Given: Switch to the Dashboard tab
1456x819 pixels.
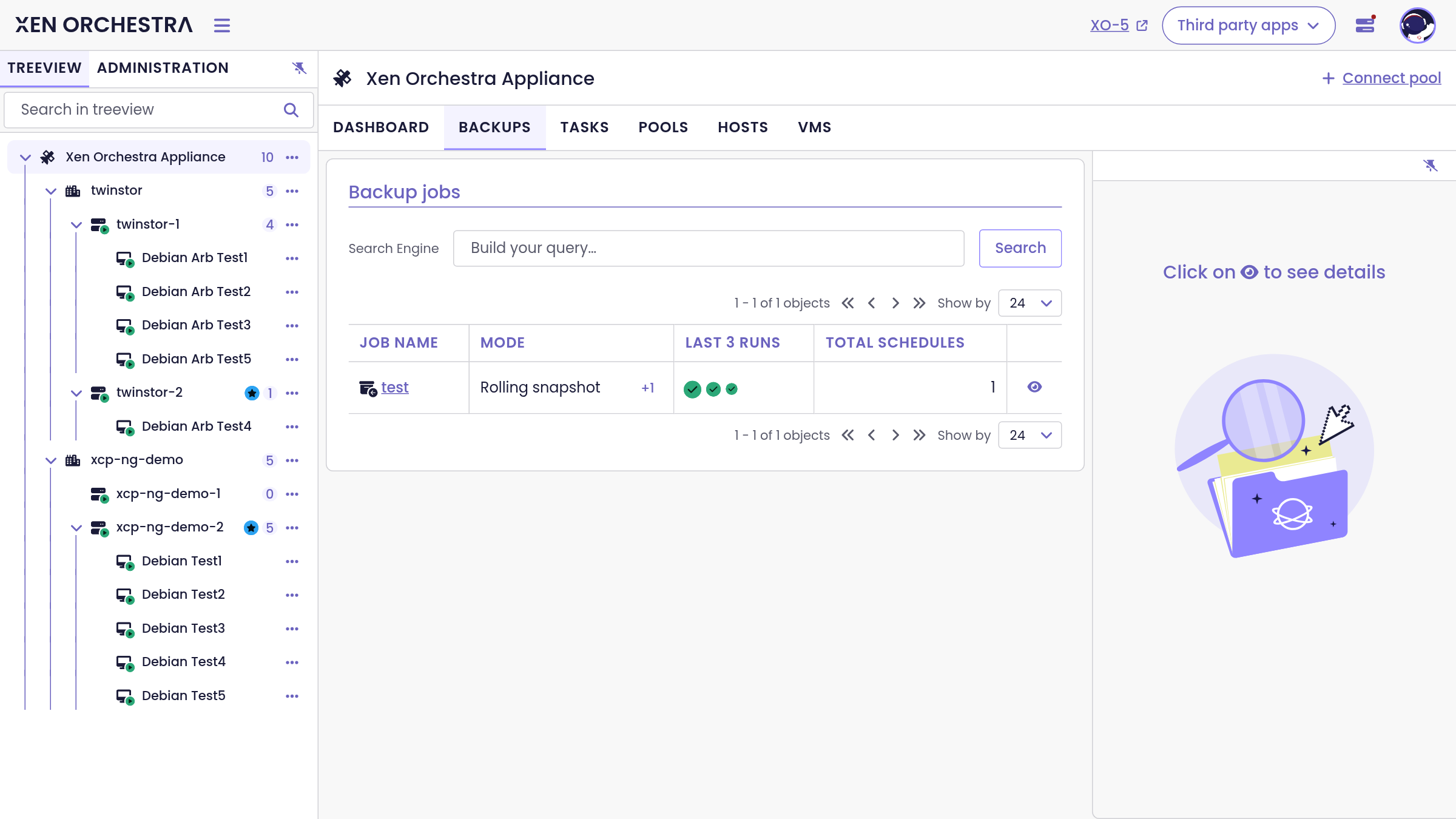Looking at the screenshot, I should pos(381,127).
